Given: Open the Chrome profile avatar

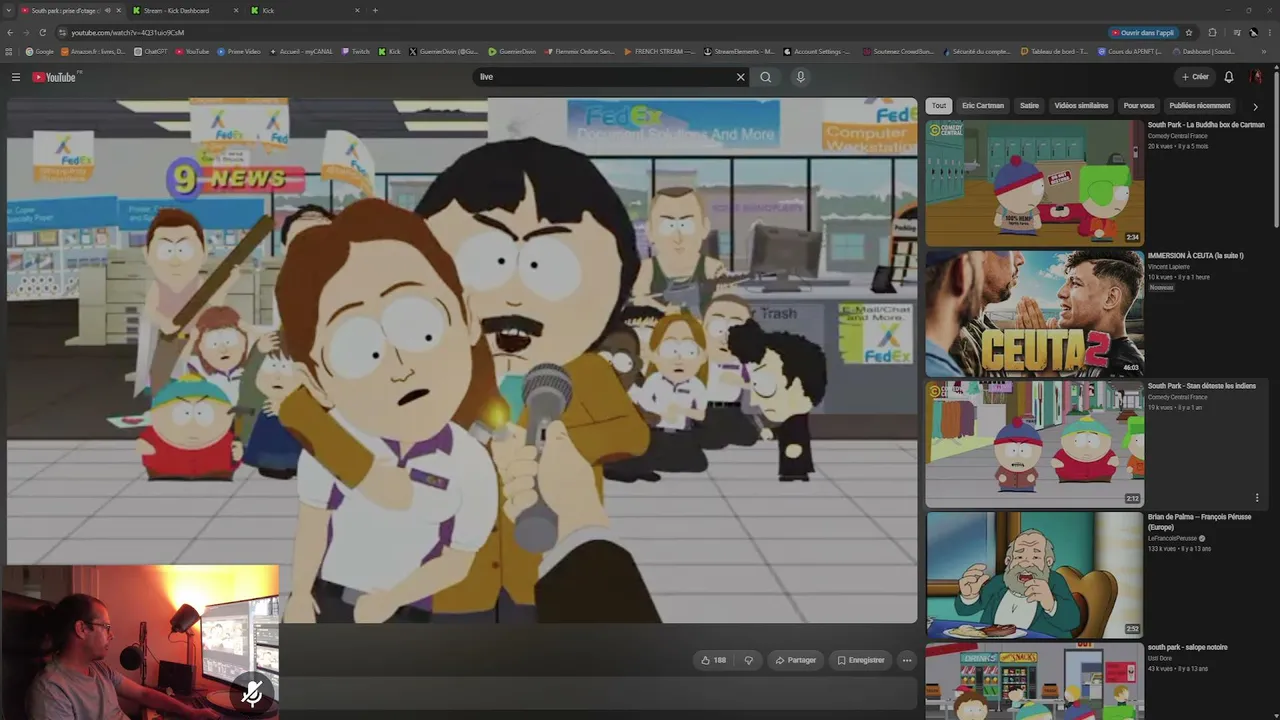Looking at the screenshot, I should coord(1254,33).
